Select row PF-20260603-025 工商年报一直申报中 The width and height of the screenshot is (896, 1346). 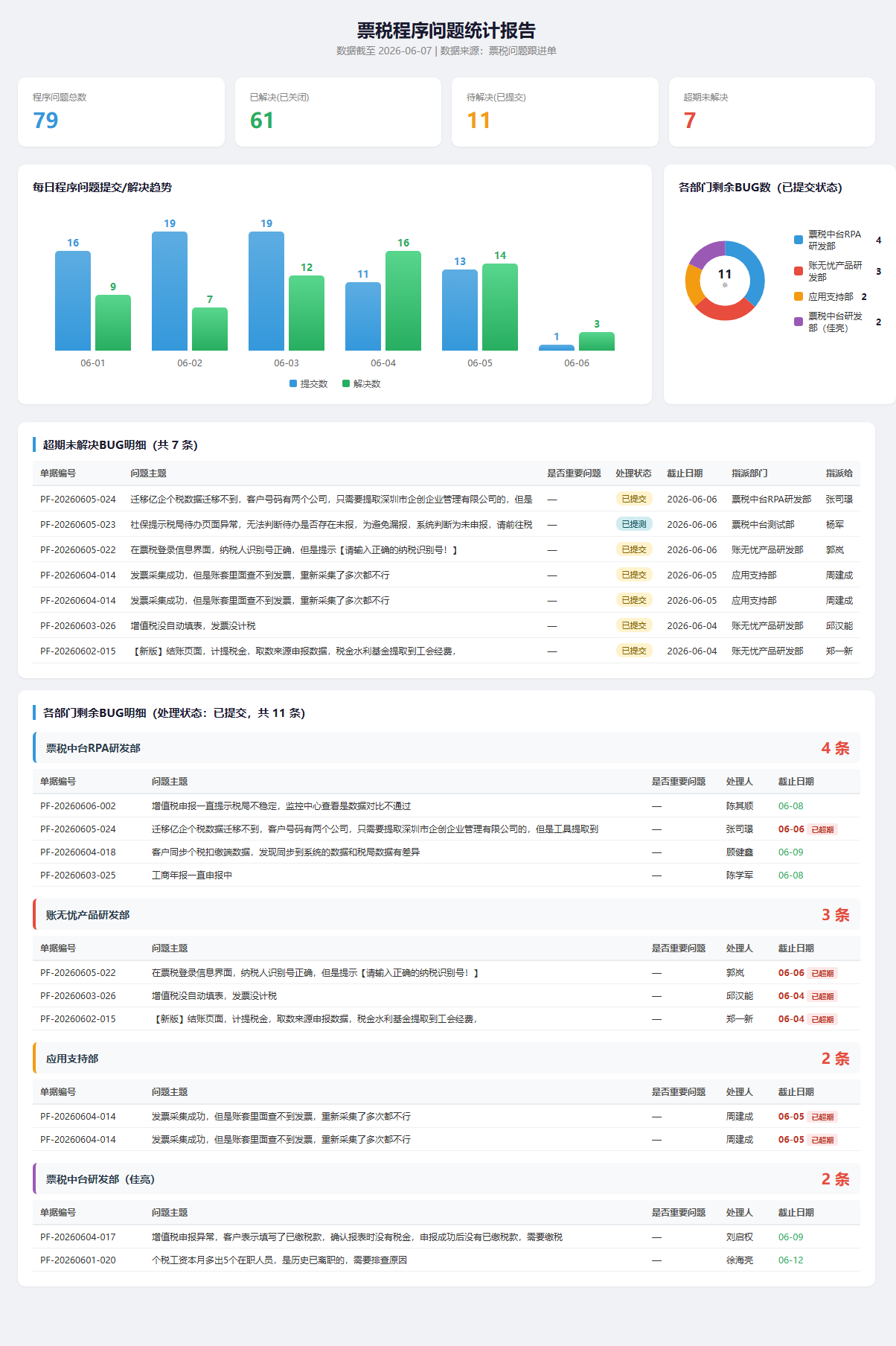(x=447, y=875)
